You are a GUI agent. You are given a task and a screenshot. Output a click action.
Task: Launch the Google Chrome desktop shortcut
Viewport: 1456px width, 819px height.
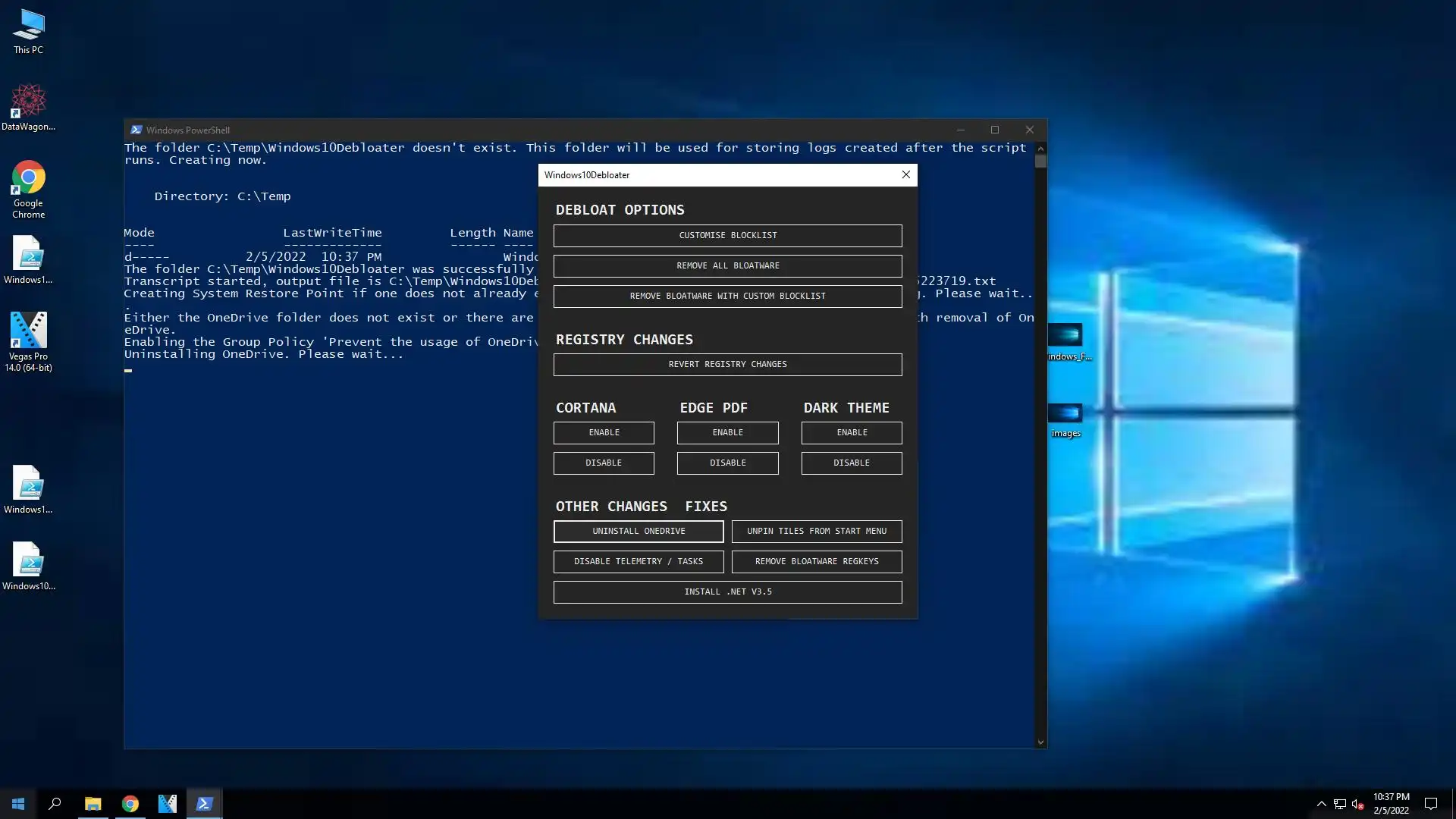coord(28,188)
